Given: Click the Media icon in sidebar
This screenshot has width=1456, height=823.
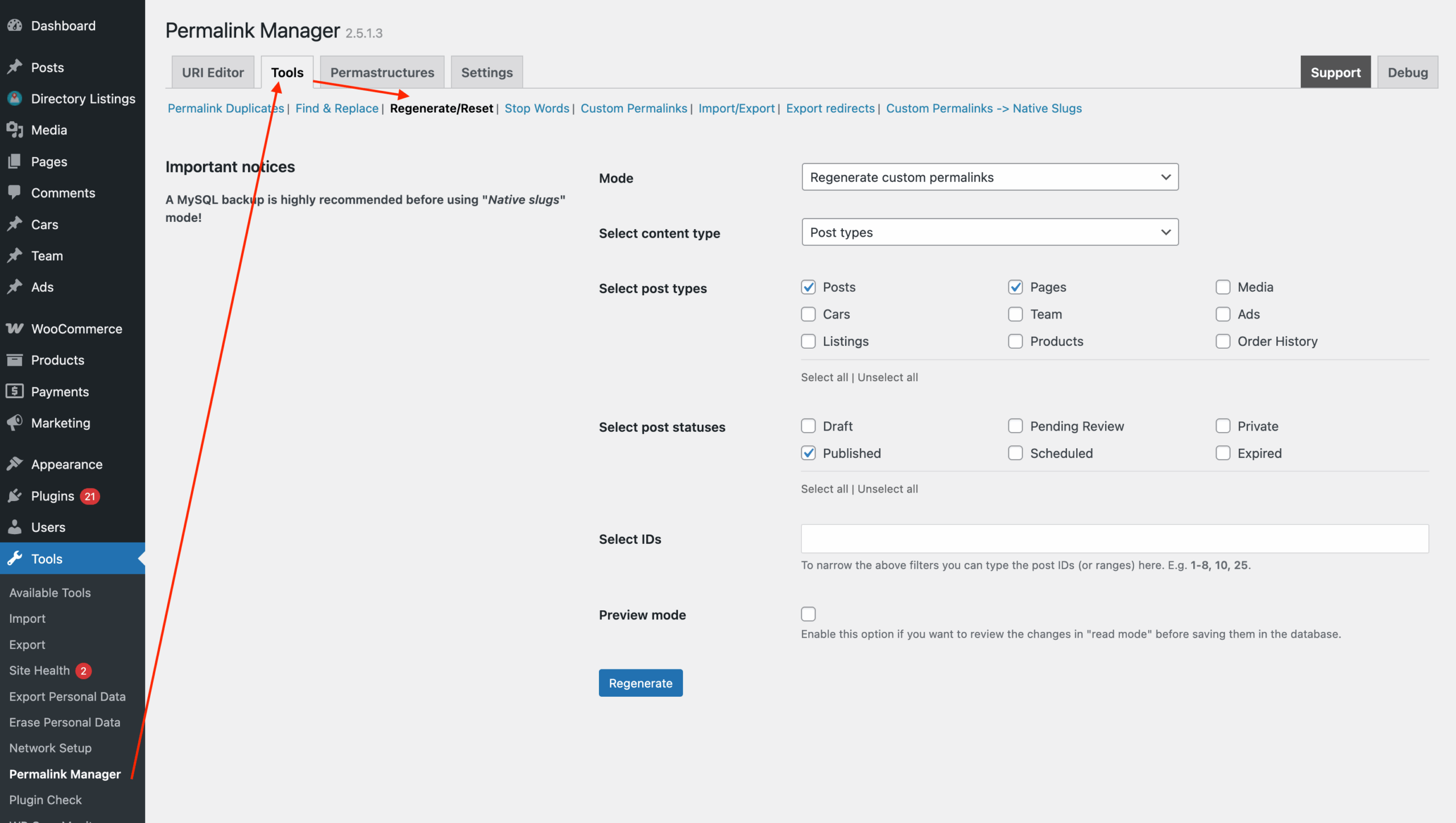Looking at the screenshot, I should [x=15, y=130].
